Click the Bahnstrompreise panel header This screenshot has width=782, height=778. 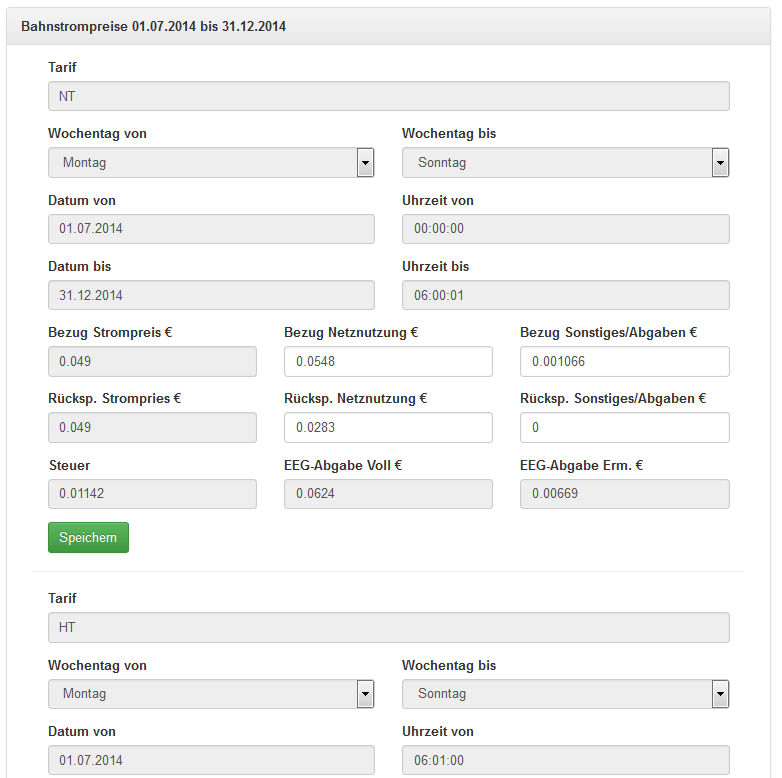[x=389, y=26]
